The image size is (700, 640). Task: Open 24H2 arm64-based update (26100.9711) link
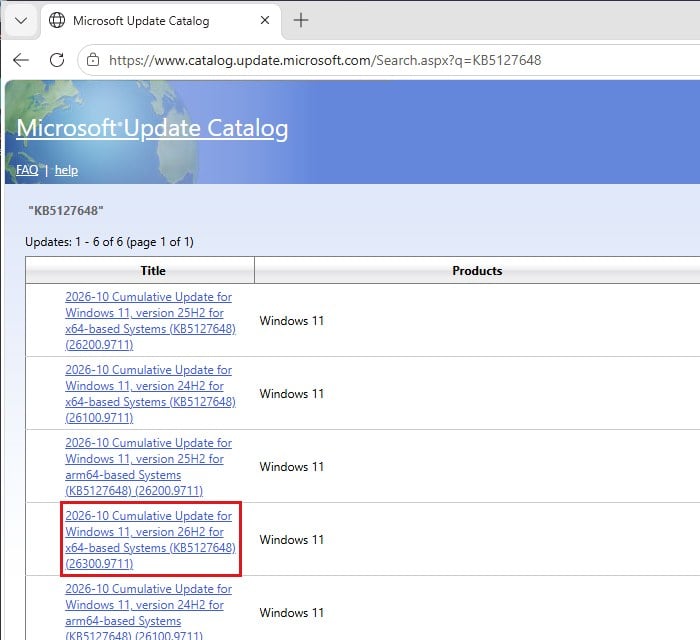tap(148, 611)
